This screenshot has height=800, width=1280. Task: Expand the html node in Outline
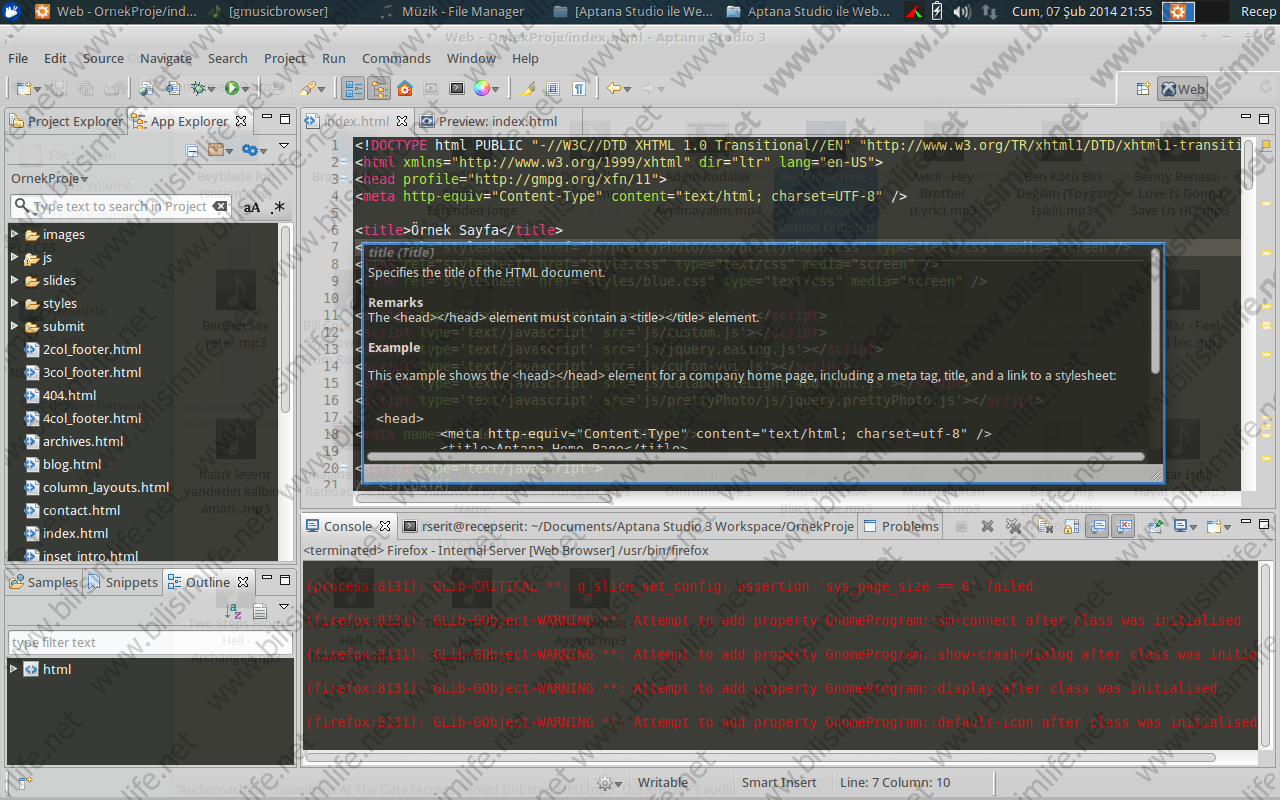tap(14, 669)
